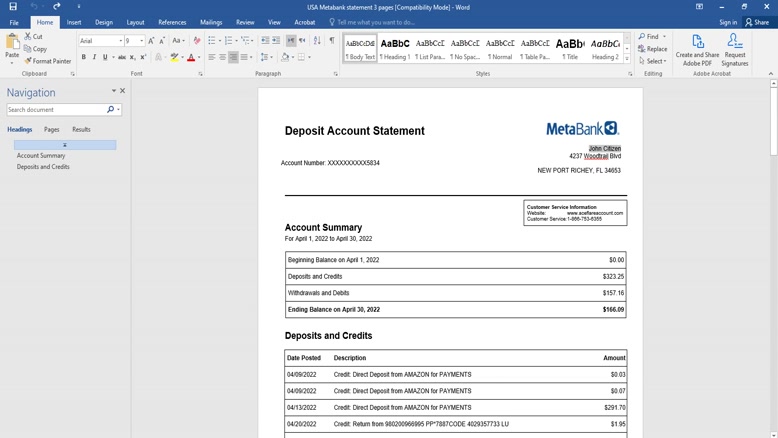The height and width of the screenshot is (438, 778).
Task: Center align the paragraph text
Action: [222, 57]
